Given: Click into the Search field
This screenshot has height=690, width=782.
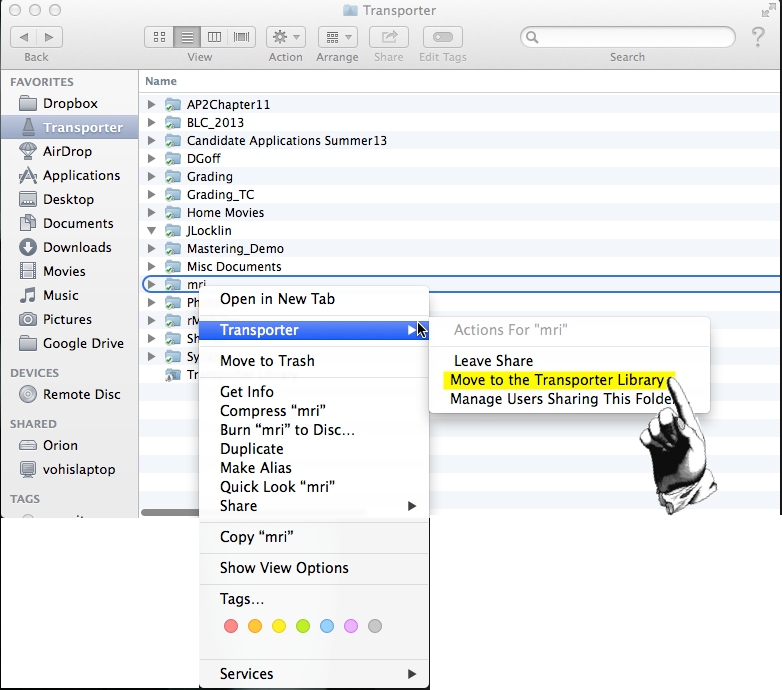Looking at the screenshot, I should (627, 37).
